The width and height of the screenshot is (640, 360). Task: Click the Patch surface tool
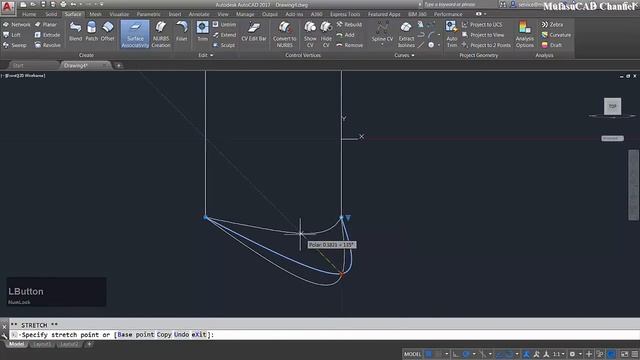click(91, 32)
